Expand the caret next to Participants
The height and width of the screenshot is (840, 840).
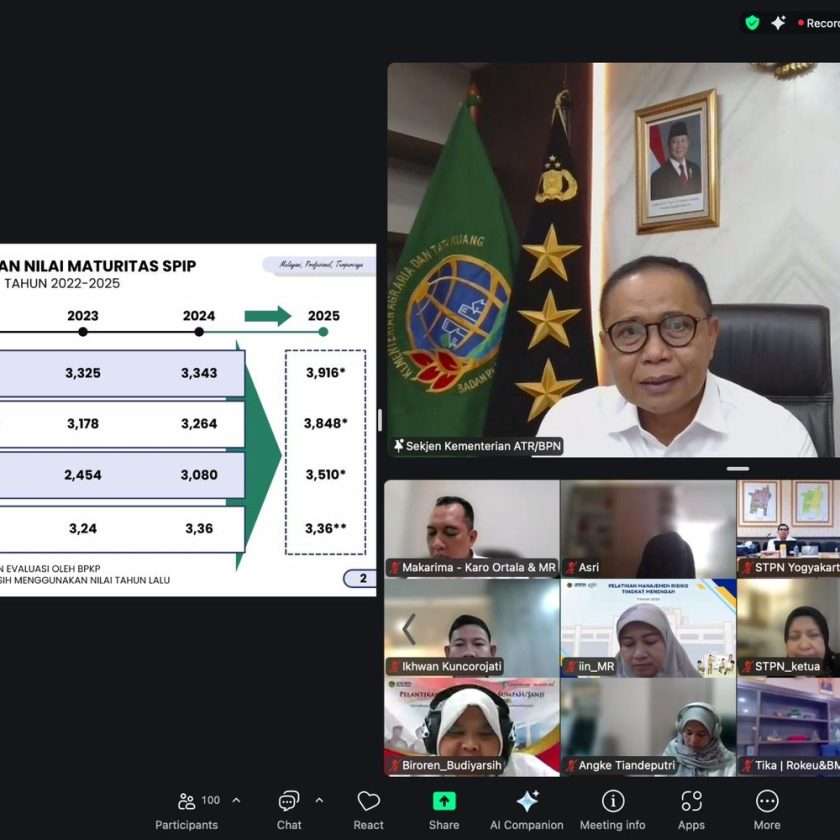[x=236, y=800]
